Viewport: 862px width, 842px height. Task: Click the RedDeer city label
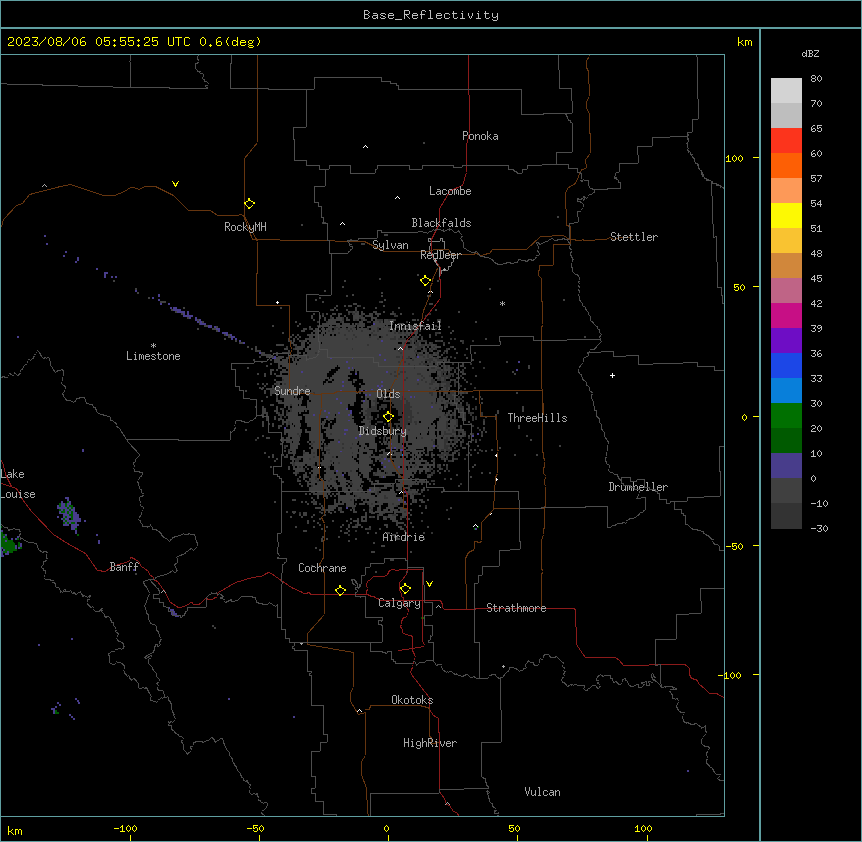[440, 255]
